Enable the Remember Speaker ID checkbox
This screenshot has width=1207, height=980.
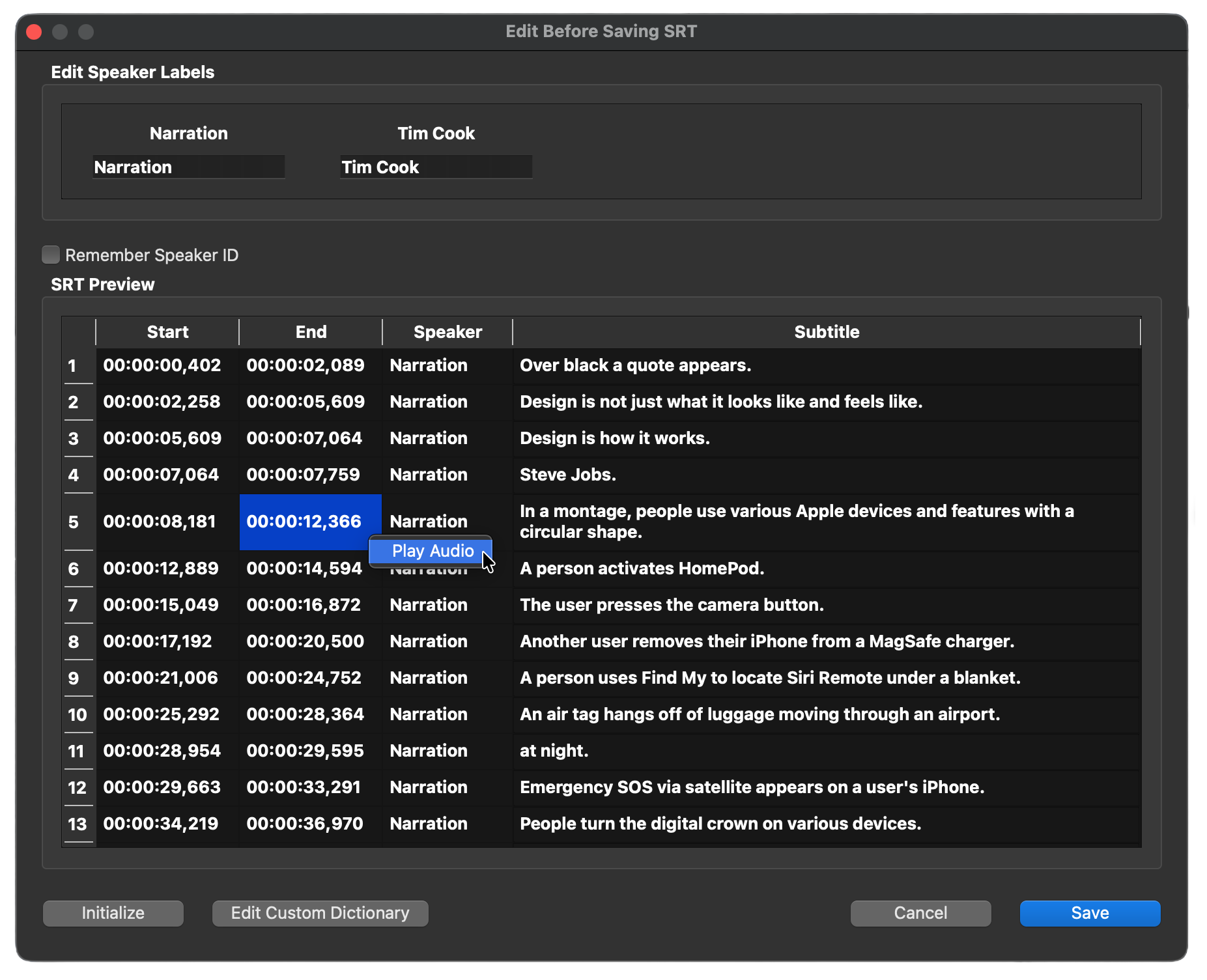click(x=51, y=255)
